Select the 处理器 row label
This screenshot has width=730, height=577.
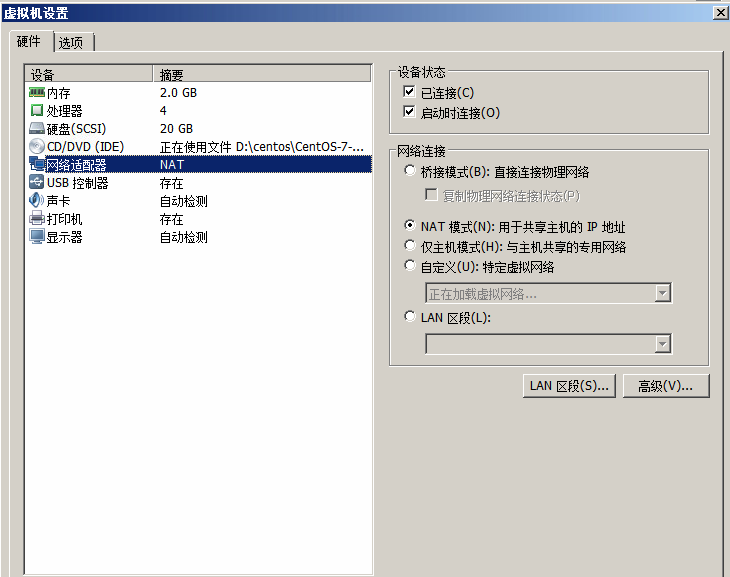tap(64, 111)
